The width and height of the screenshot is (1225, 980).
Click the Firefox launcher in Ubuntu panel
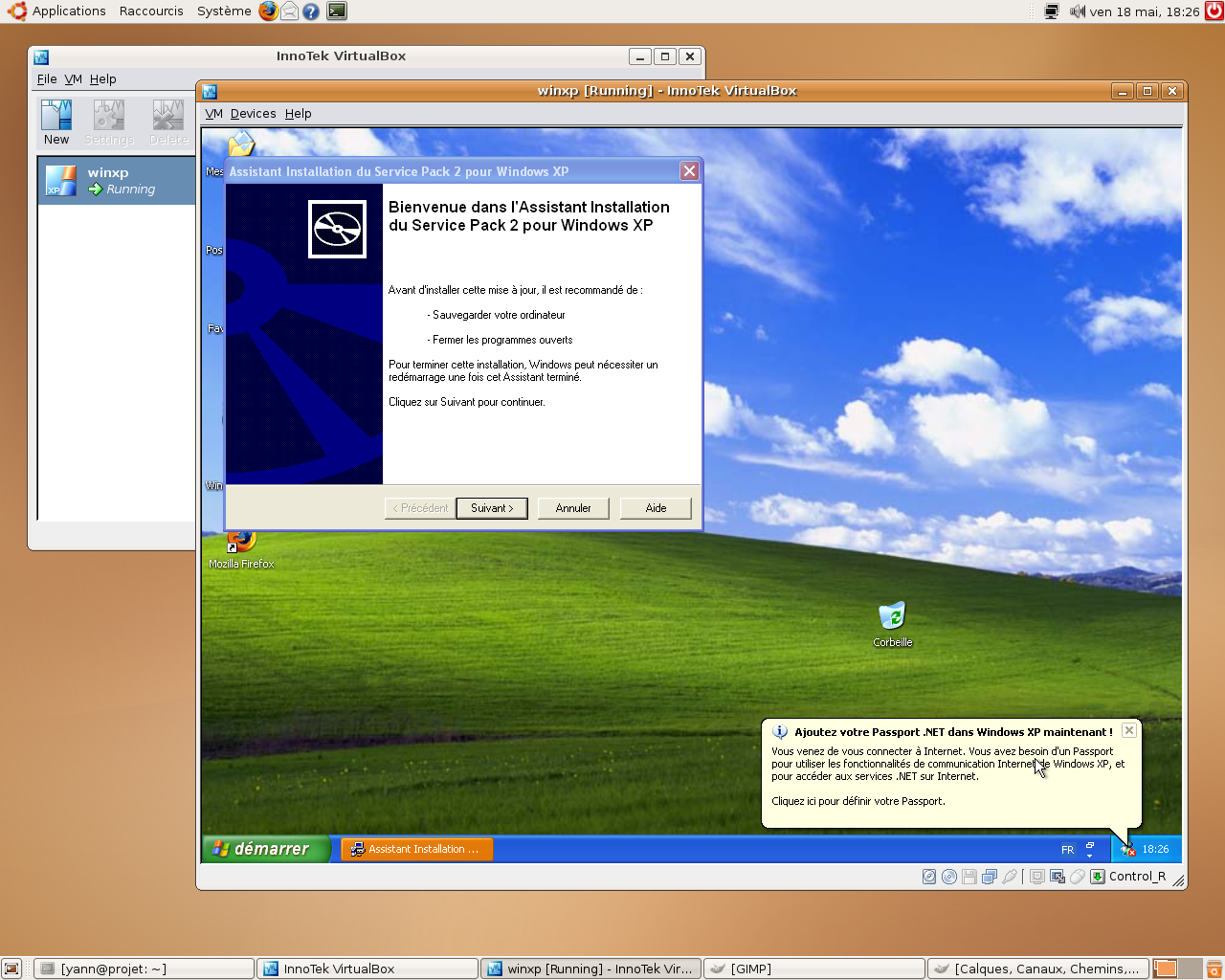(x=268, y=11)
